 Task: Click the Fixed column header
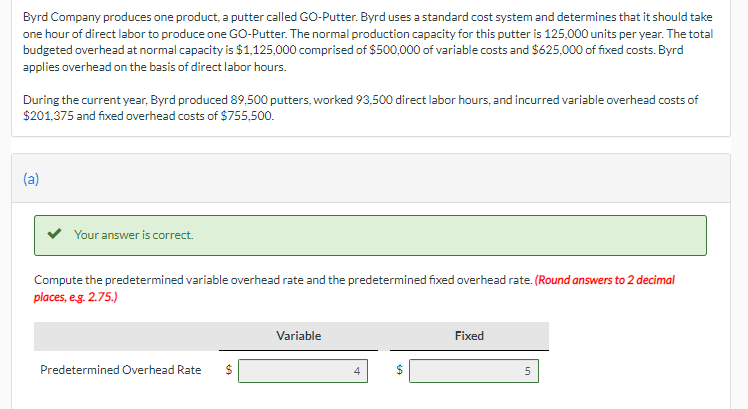click(469, 336)
